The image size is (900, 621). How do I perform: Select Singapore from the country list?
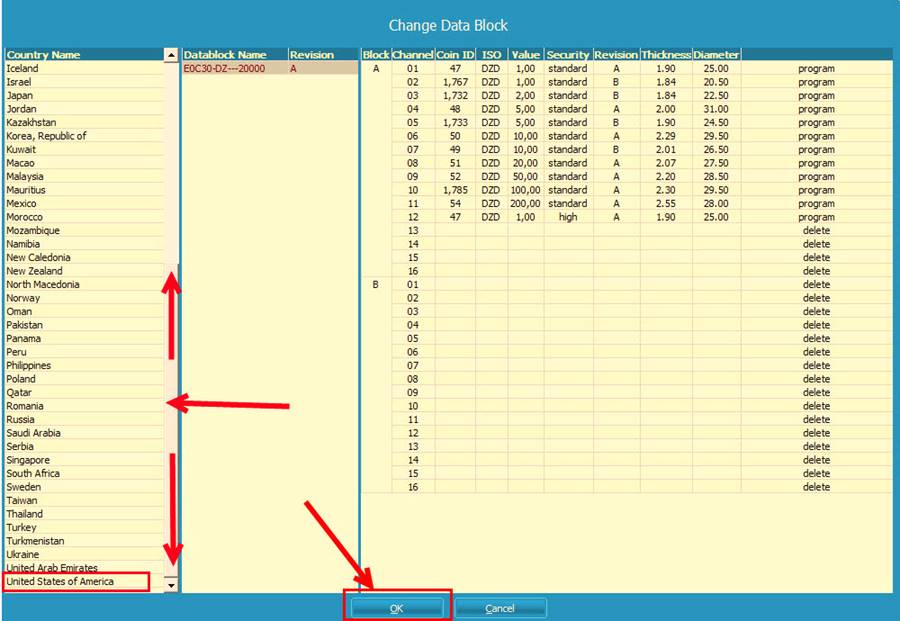tap(28, 460)
